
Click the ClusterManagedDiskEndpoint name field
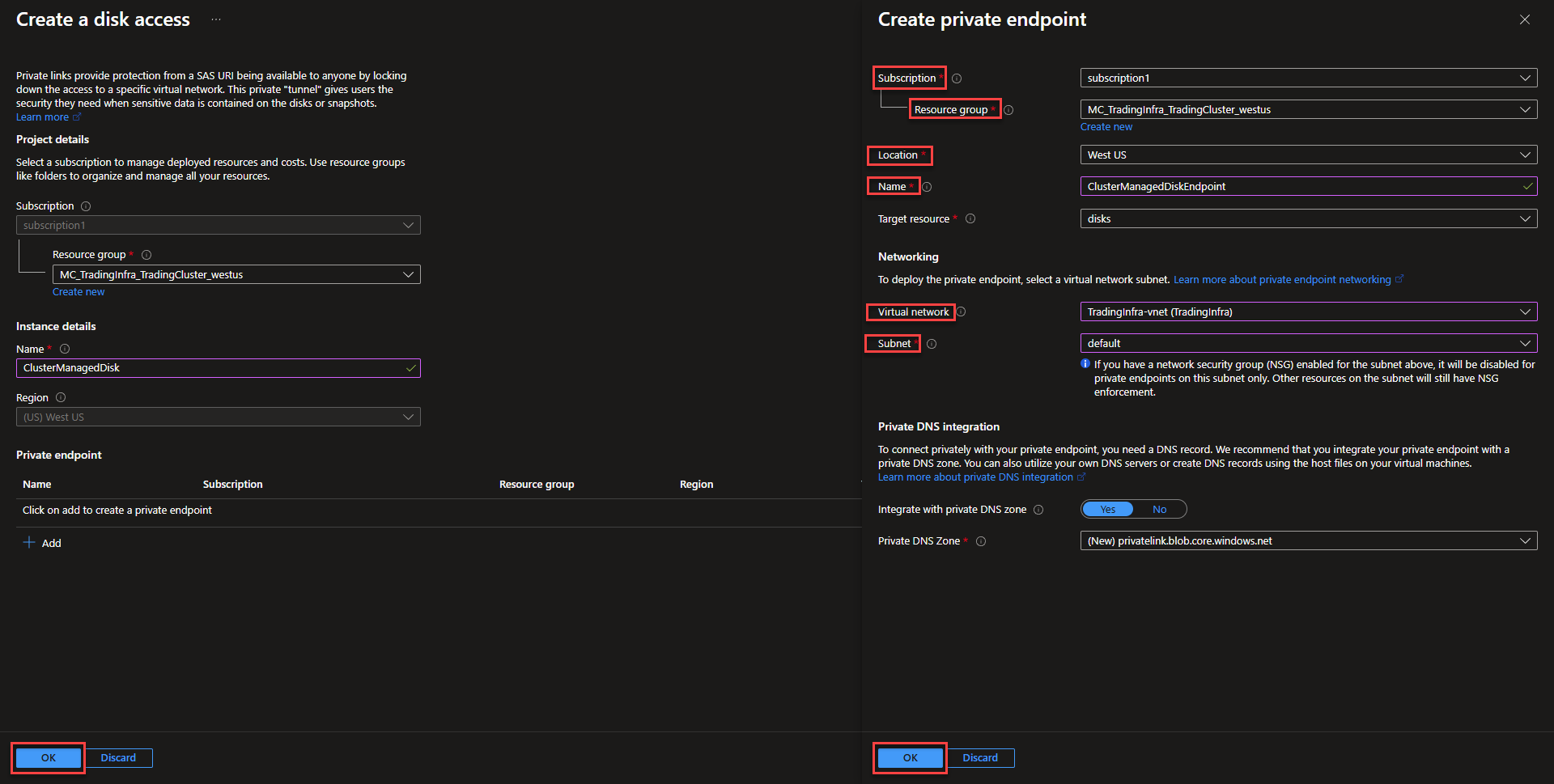tap(1300, 186)
